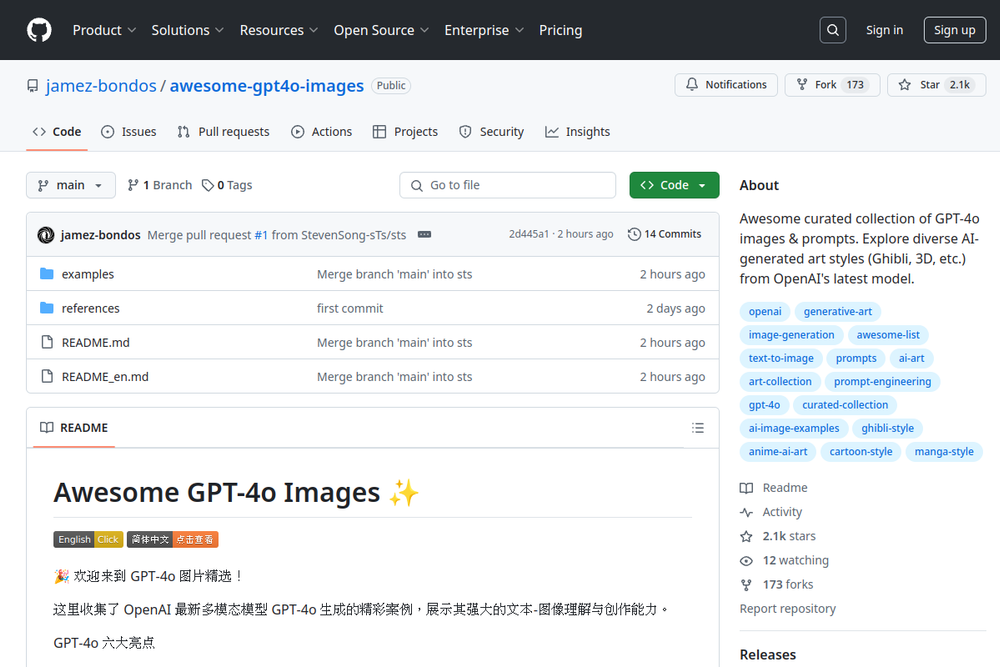Click the pulse icon beside Activity
This screenshot has height=667, width=1000.
coord(746,512)
